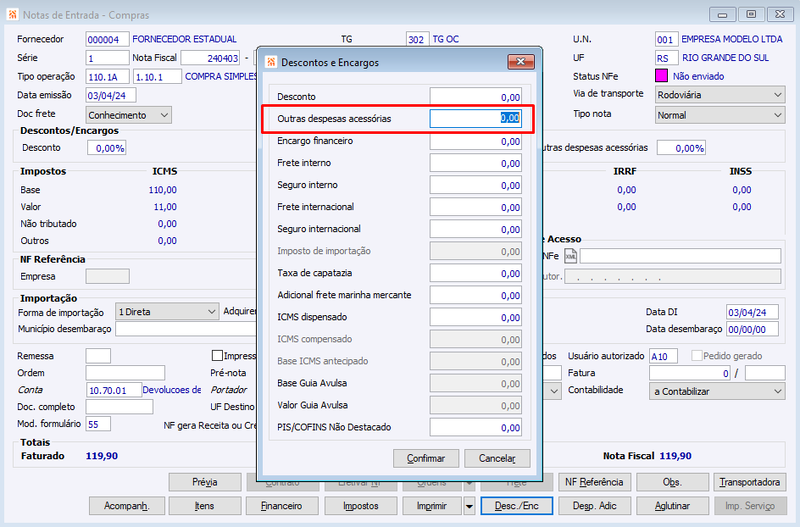
Task: Click the XML file icon beside NFe
Action: [x=570, y=256]
